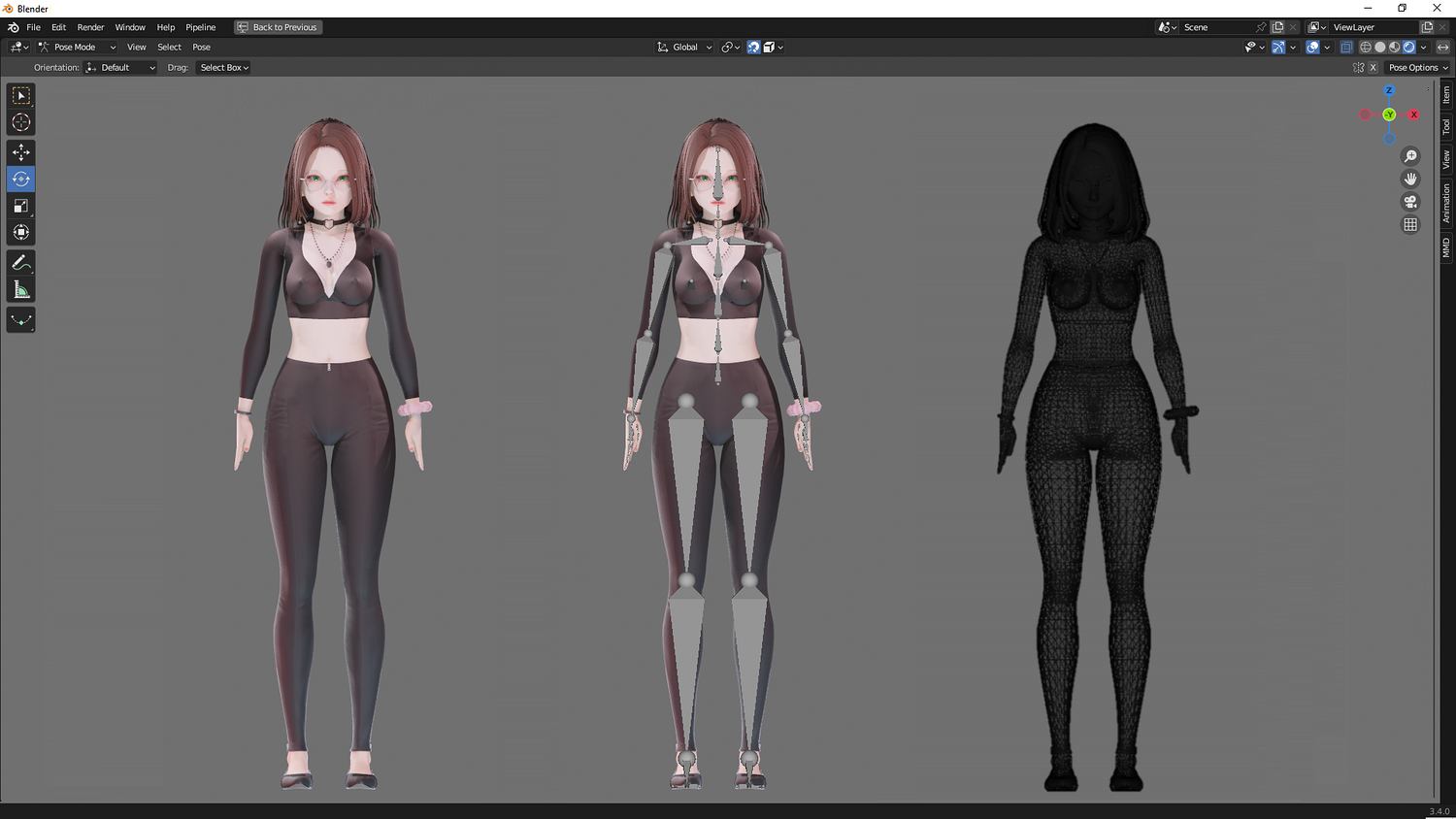Click the Back to Previous button
1456x819 pixels.
[279, 27]
